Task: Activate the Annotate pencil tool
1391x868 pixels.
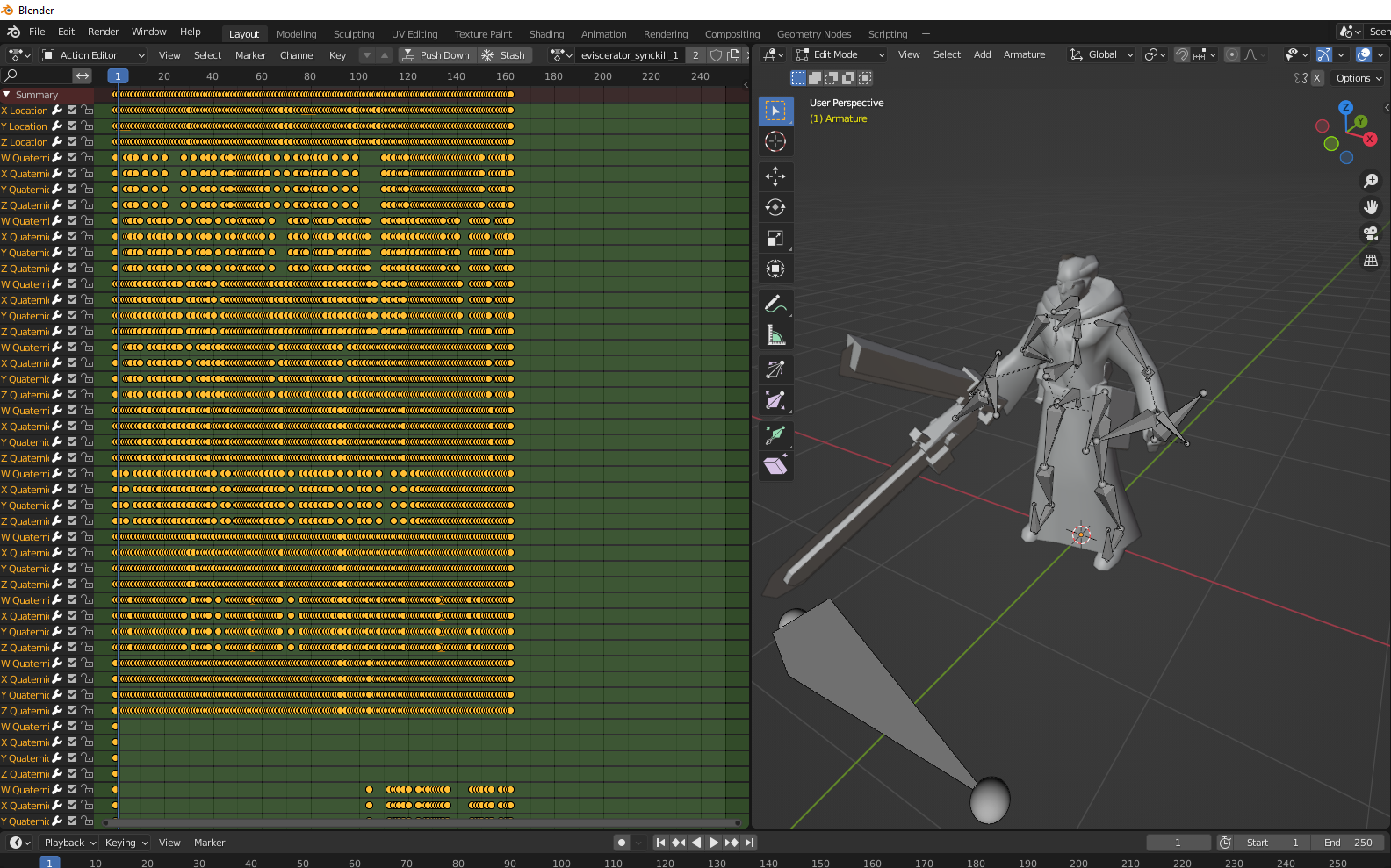Action: click(775, 304)
